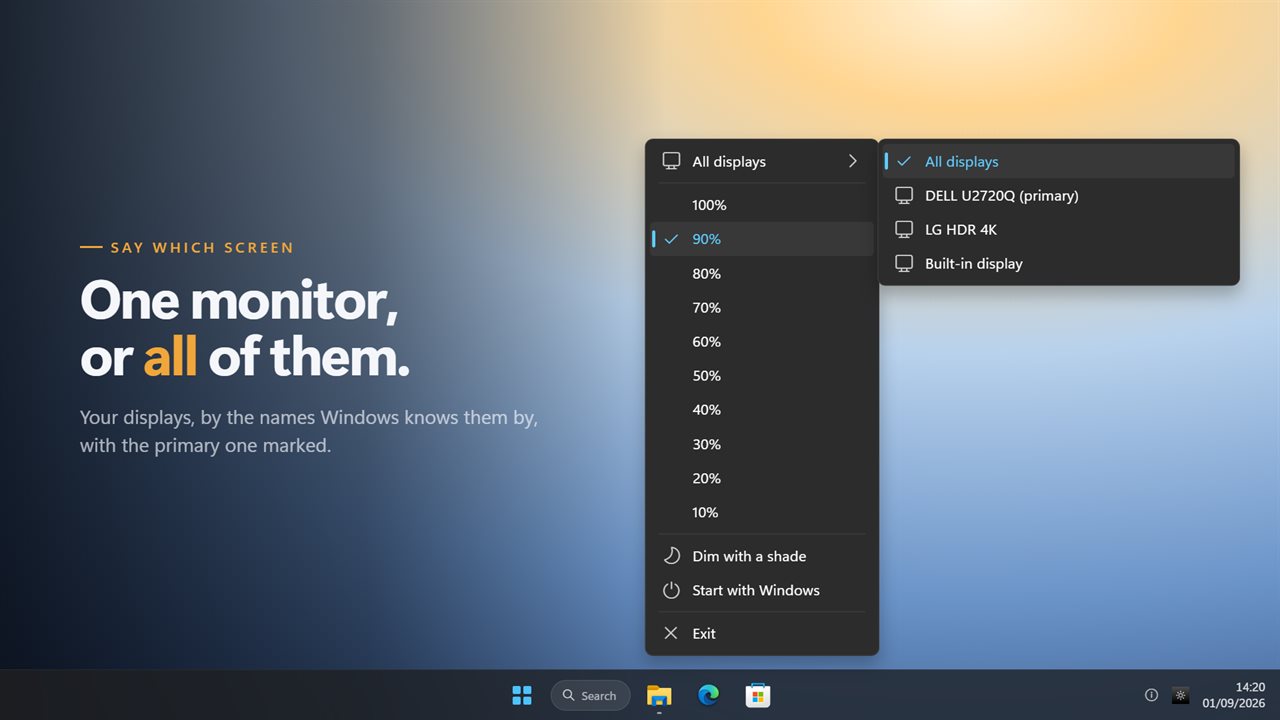The image size is (1280, 720).
Task: Click the taskbar Search box
Action: point(590,695)
